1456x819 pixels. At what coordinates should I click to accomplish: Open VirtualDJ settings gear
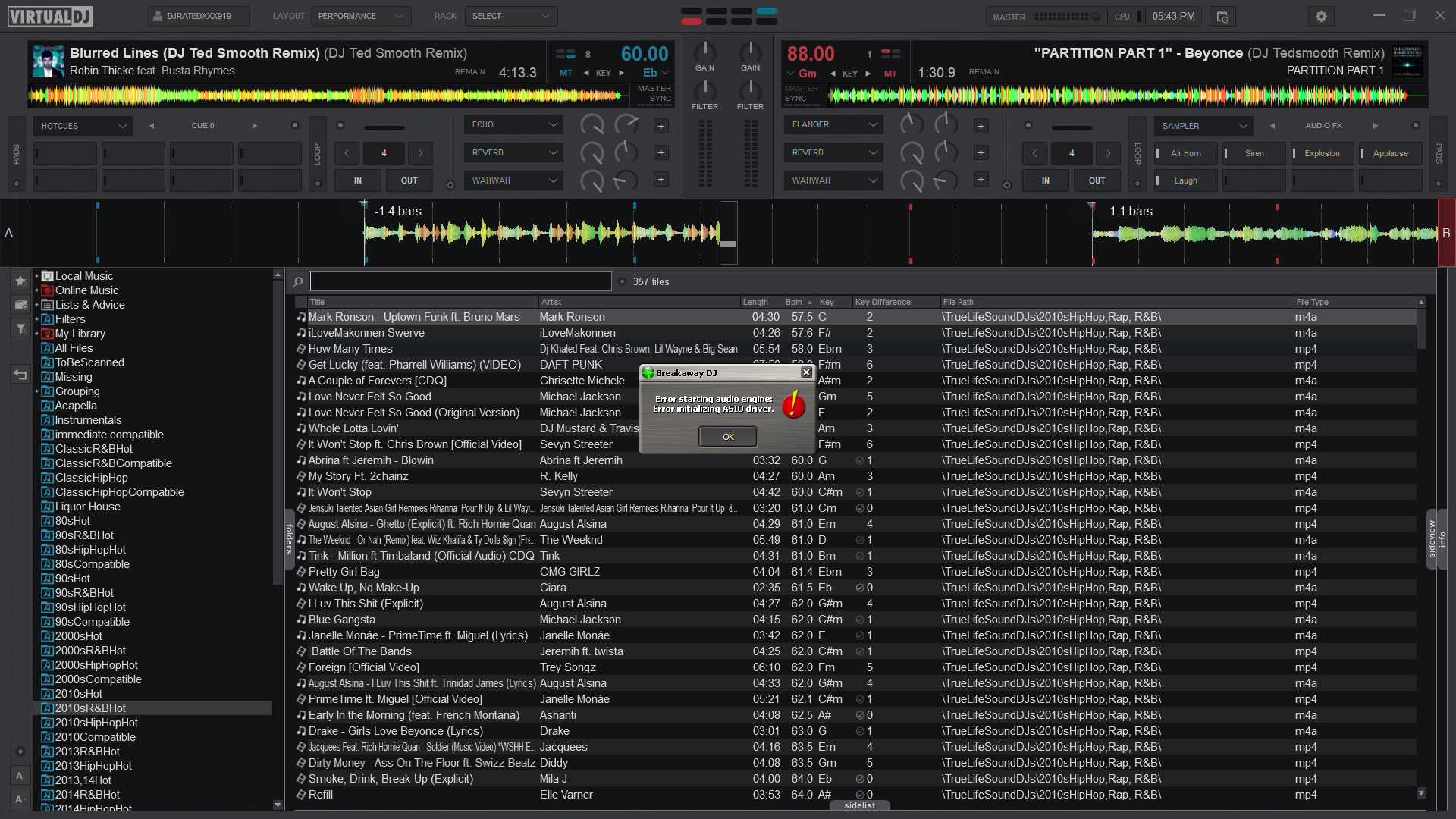1321,17
